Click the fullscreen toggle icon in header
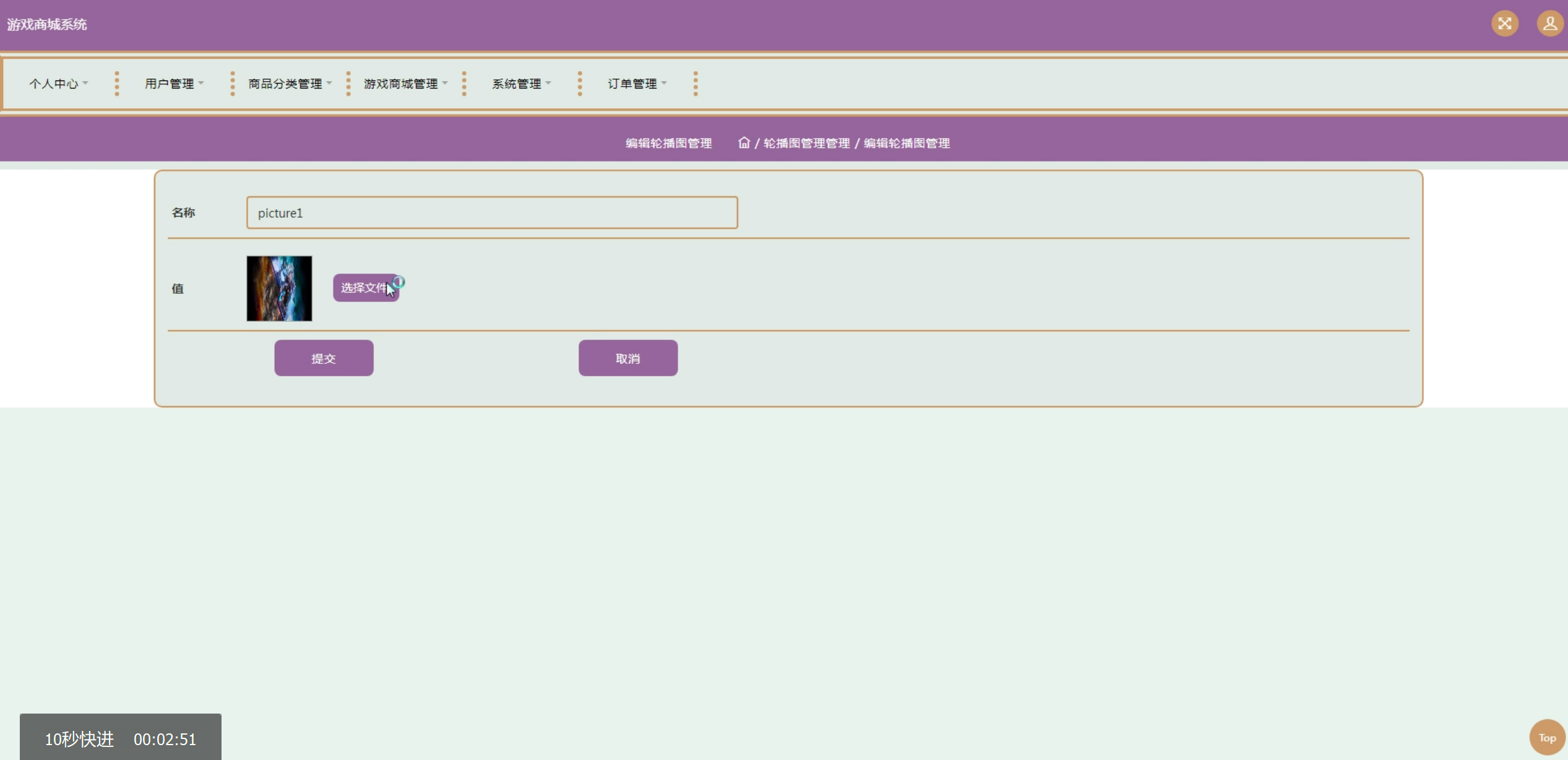This screenshot has width=1568, height=760. (x=1504, y=24)
